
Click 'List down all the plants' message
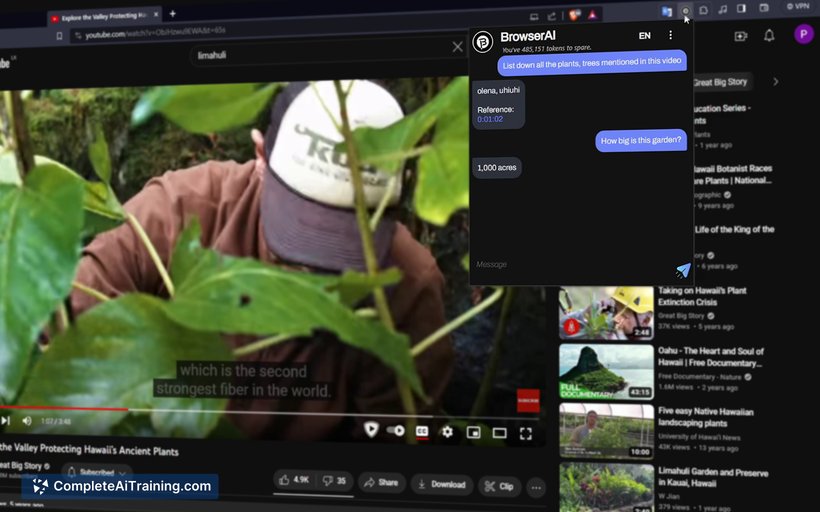click(591, 63)
